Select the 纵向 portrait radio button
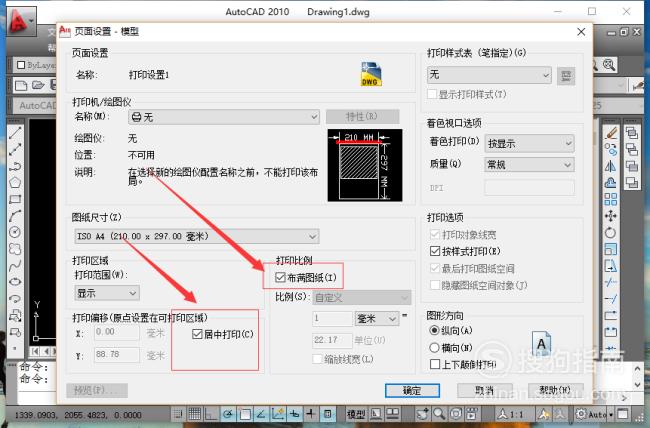Viewport: 650px width, 428px height. point(434,330)
